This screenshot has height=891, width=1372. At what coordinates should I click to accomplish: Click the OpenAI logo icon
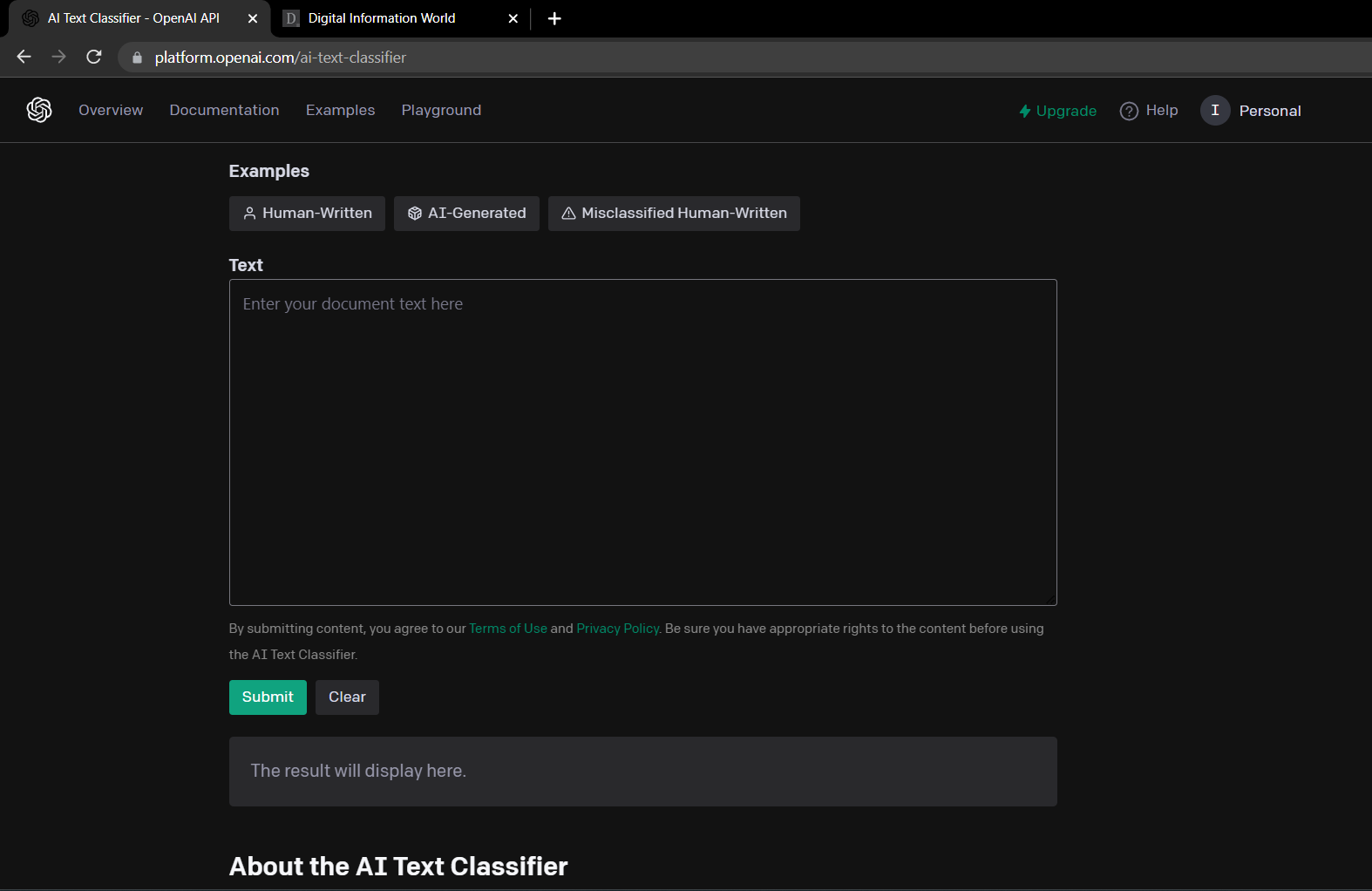tap(39, 110)
